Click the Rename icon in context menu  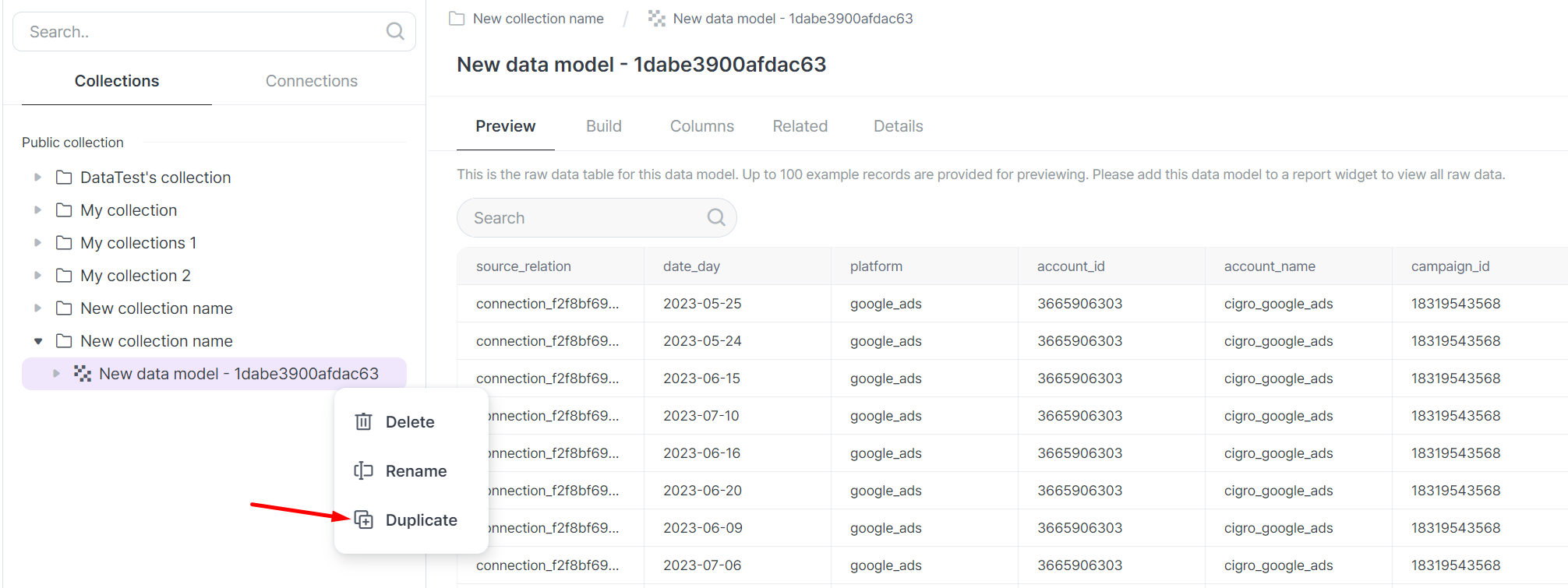363,471
